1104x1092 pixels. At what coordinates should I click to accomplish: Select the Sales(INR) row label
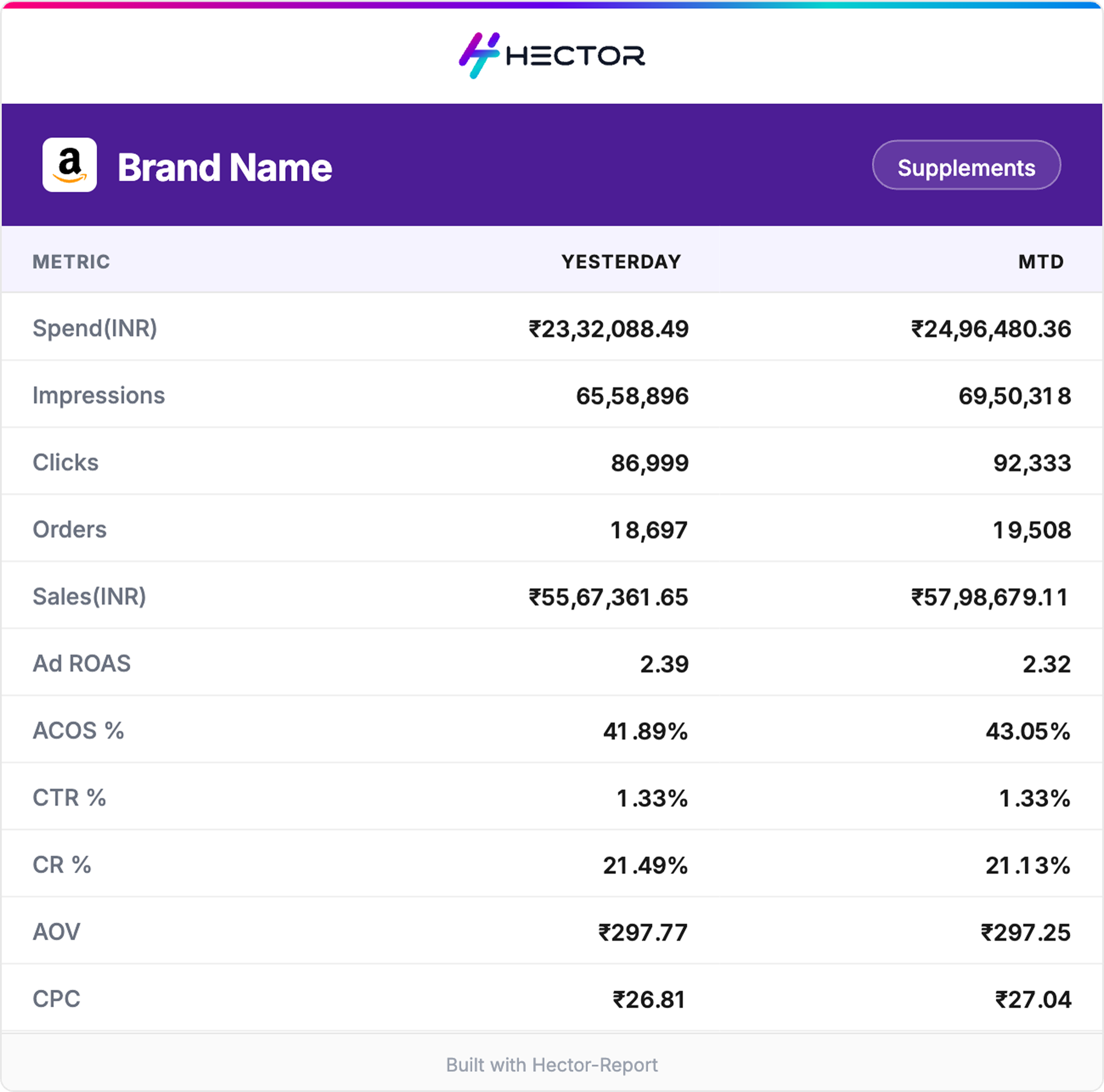(90, 597)
